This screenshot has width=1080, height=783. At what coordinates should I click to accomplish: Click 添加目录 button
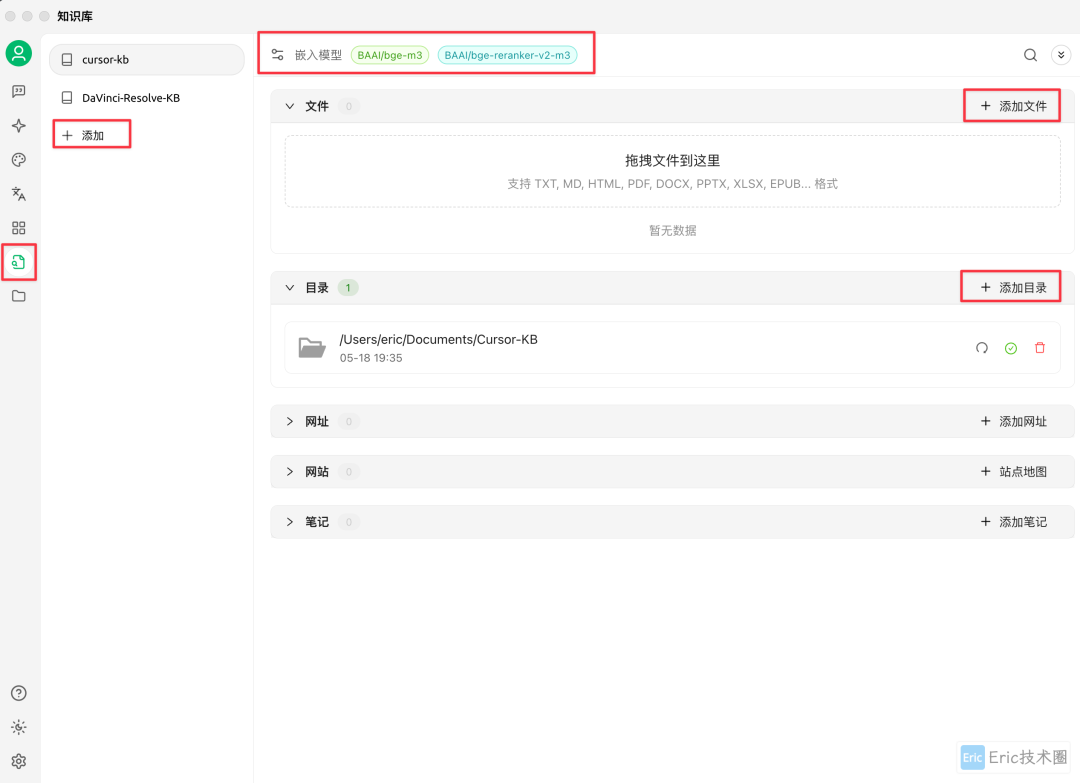[x=1012, y=288]
